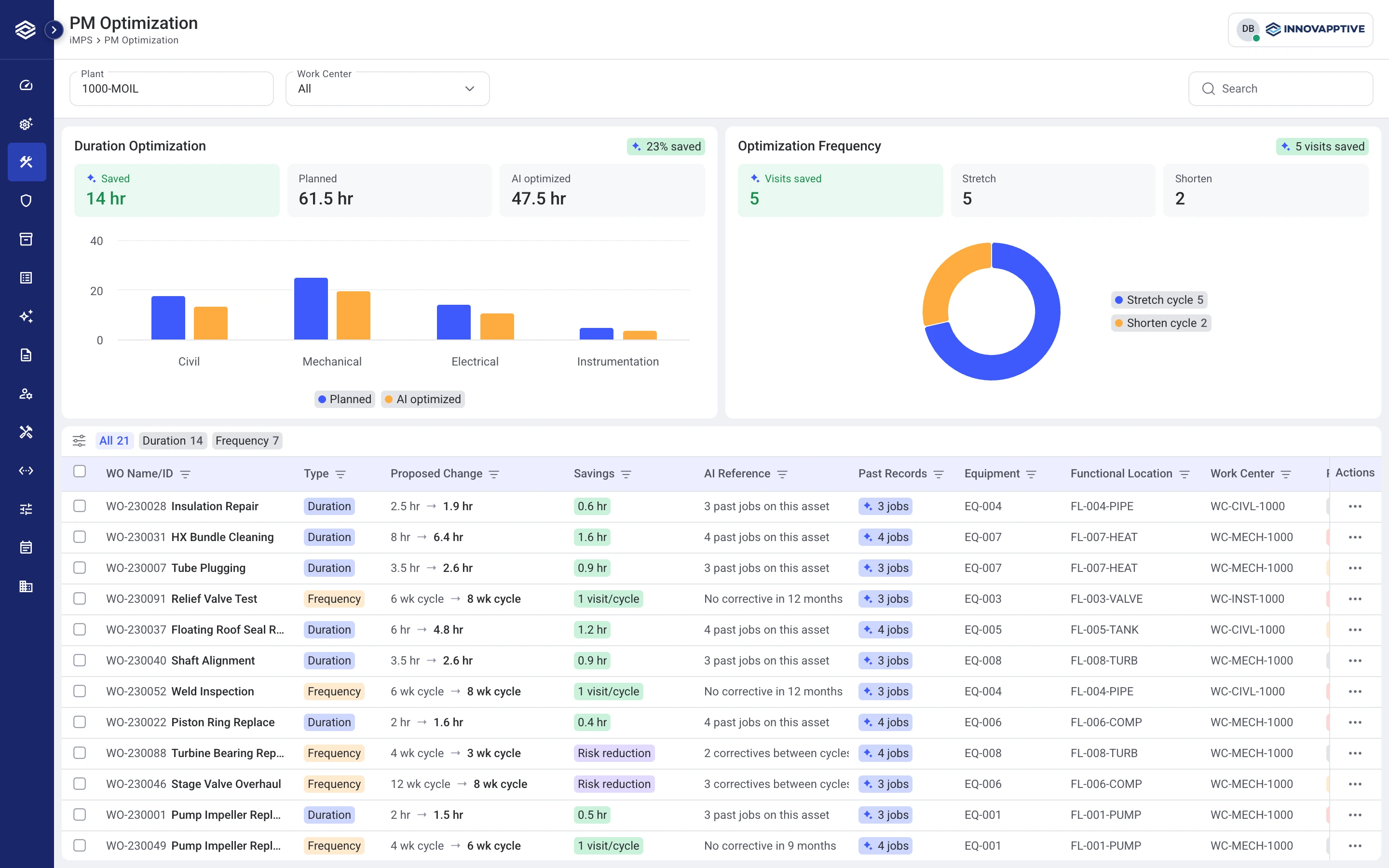Click the table filter settings icon
1389x868 pixels.
point(79,441)
